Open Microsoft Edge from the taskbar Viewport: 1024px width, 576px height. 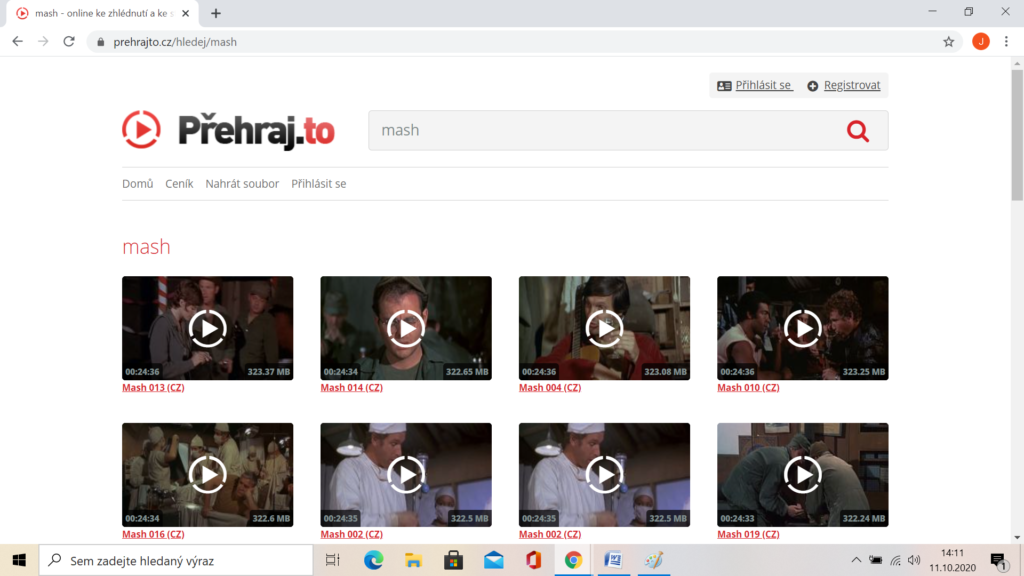(374, 560)
